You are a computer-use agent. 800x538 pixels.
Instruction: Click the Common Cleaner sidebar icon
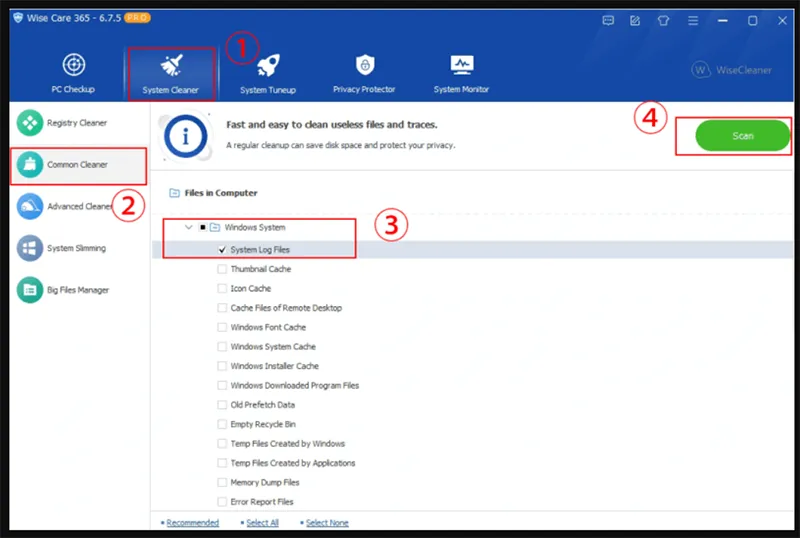(30, 165)
